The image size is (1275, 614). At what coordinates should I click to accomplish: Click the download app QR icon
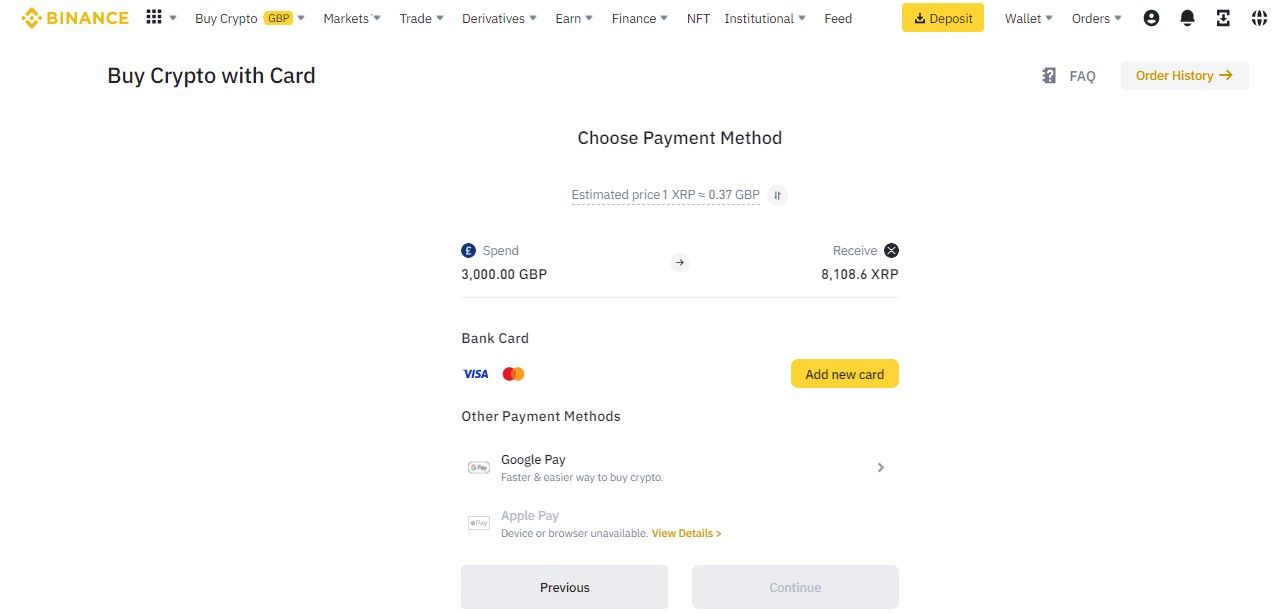pyautogui.click(x=1223, y=18)
